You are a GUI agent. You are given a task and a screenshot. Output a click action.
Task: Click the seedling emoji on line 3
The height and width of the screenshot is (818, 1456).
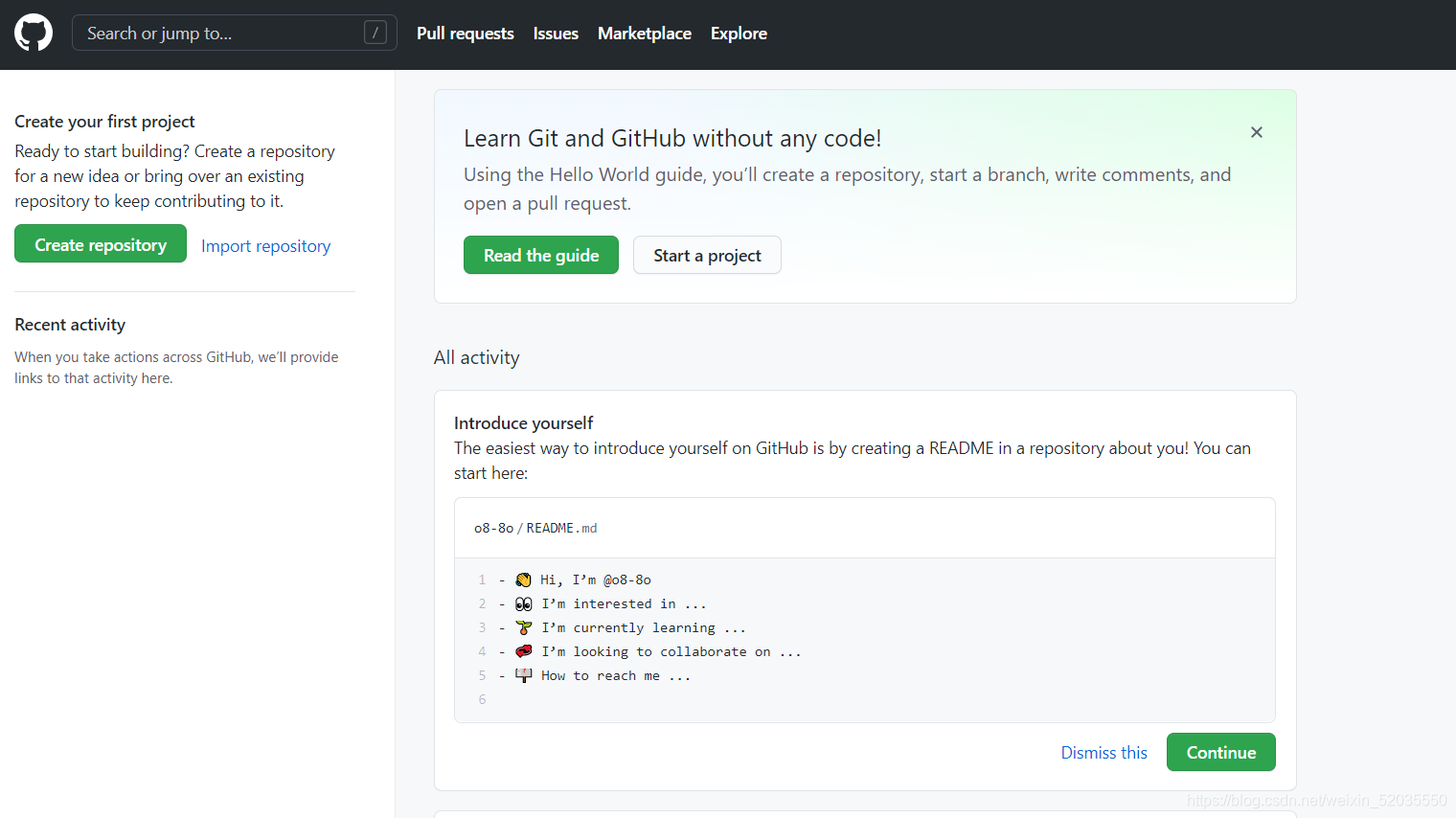(x=523, y=627)
